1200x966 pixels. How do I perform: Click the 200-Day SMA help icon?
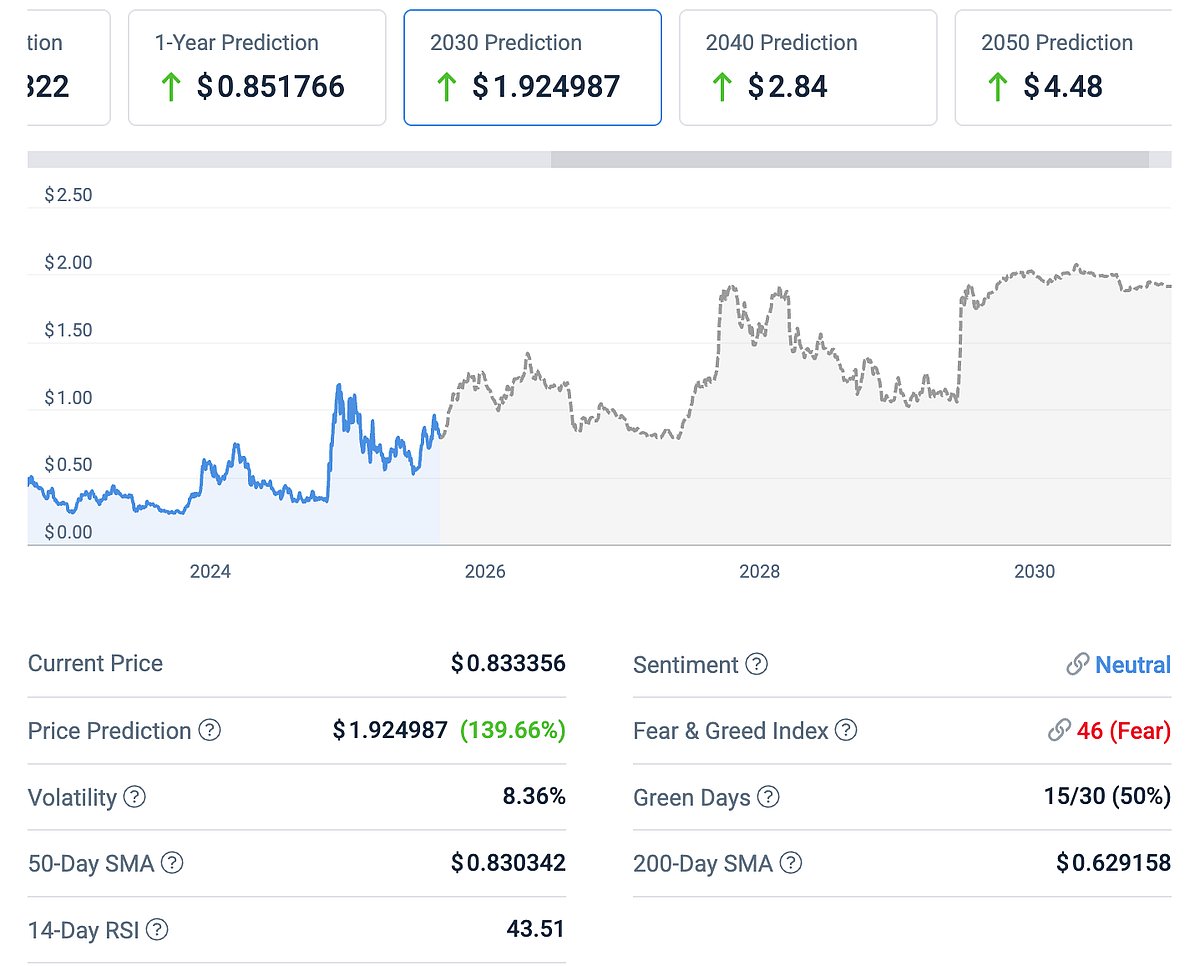tap(789, 864)
